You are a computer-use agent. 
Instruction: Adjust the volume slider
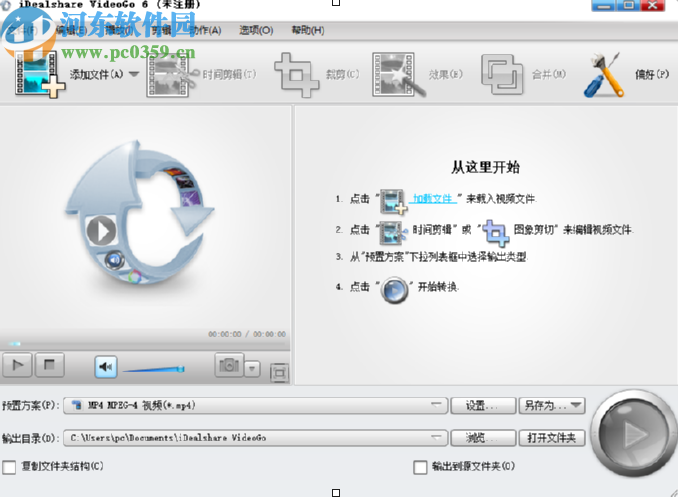click(154, 369)
